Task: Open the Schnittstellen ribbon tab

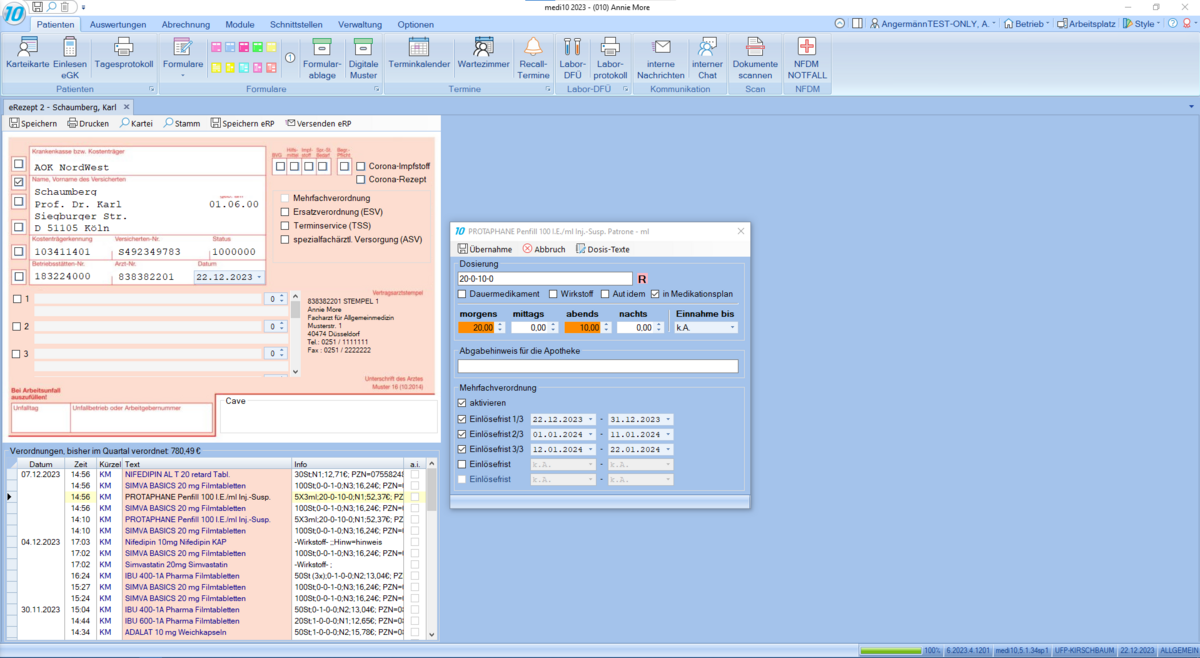Action: pos(298,24)
